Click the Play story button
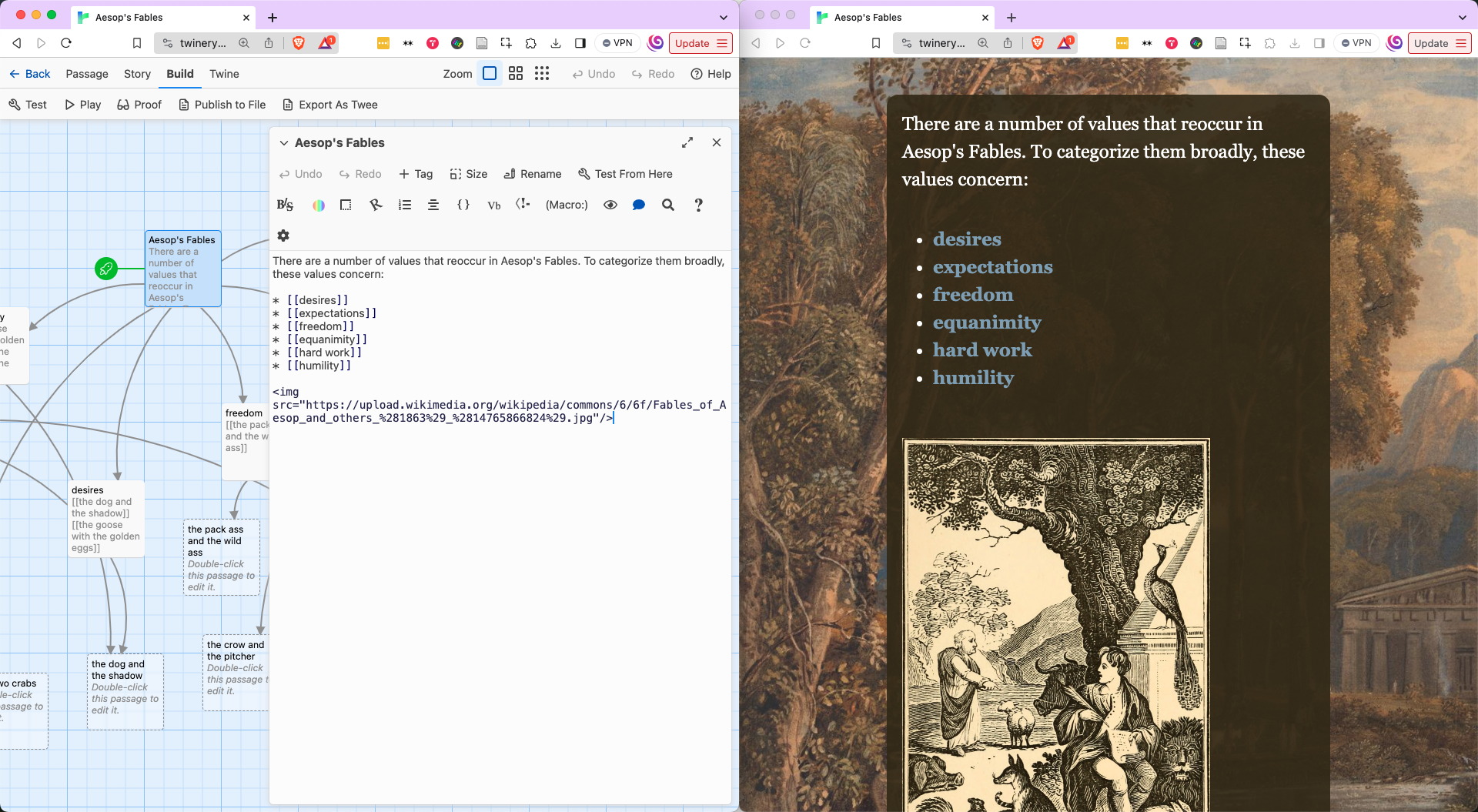Image resolution: width=1478 pixels, height=812 pixels. coord(82,105)
